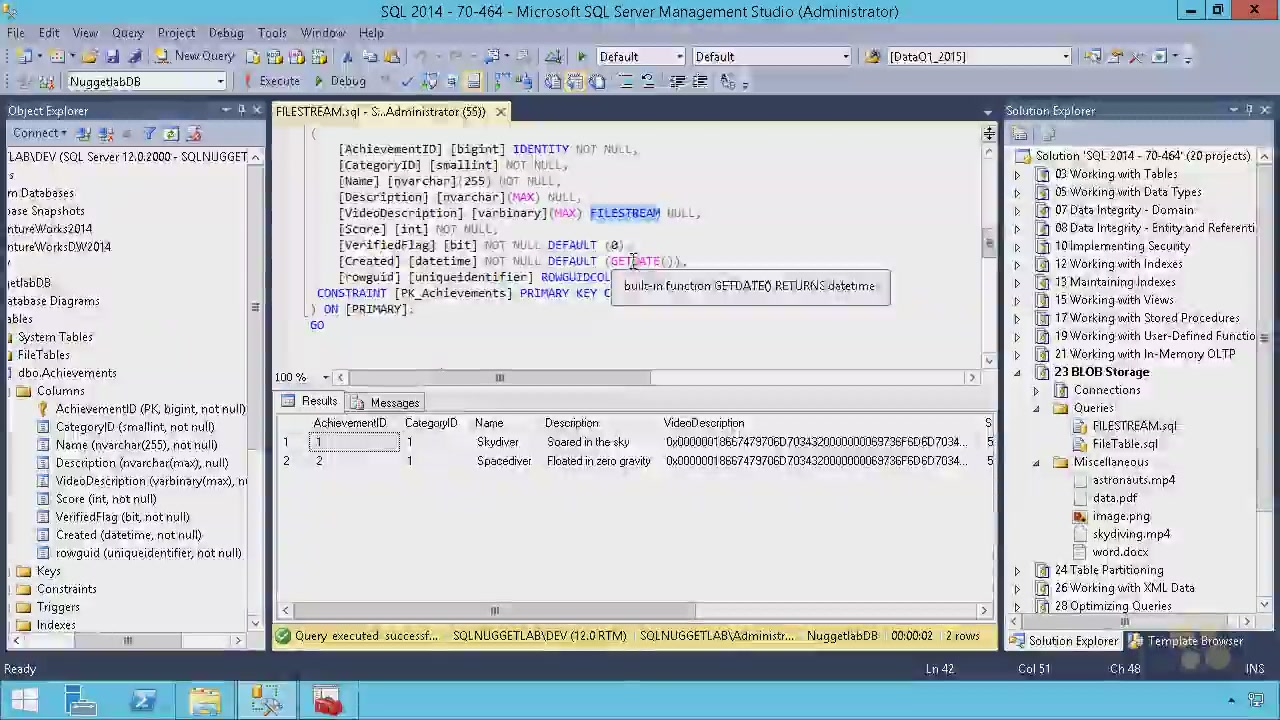Viewport: 1280px width, 720px height.
Task: Open the Window menu
Action: tap(323, 33)
